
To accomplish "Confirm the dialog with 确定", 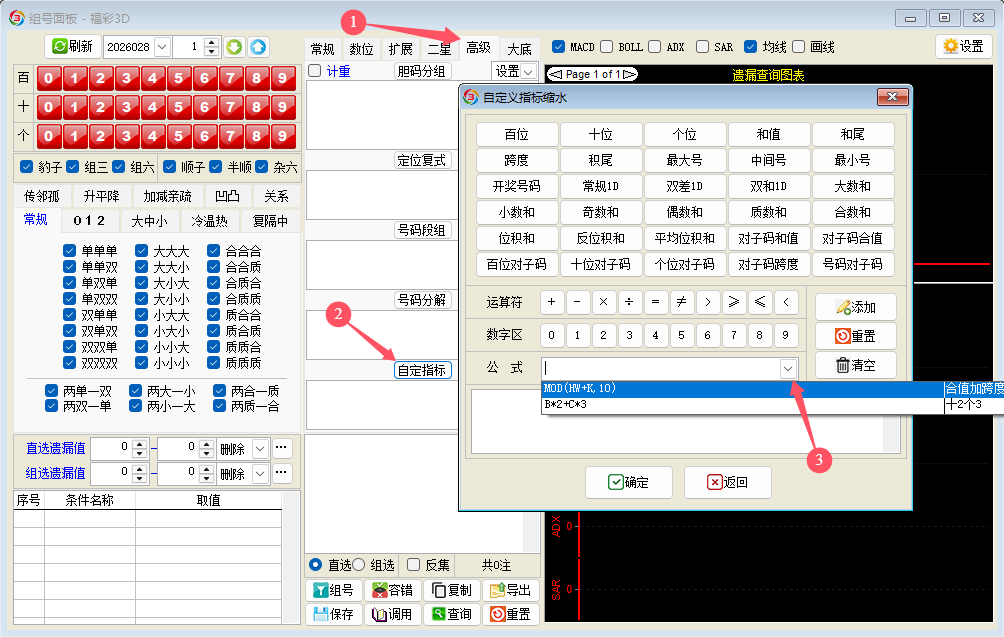I will click(x=628, y=482).
